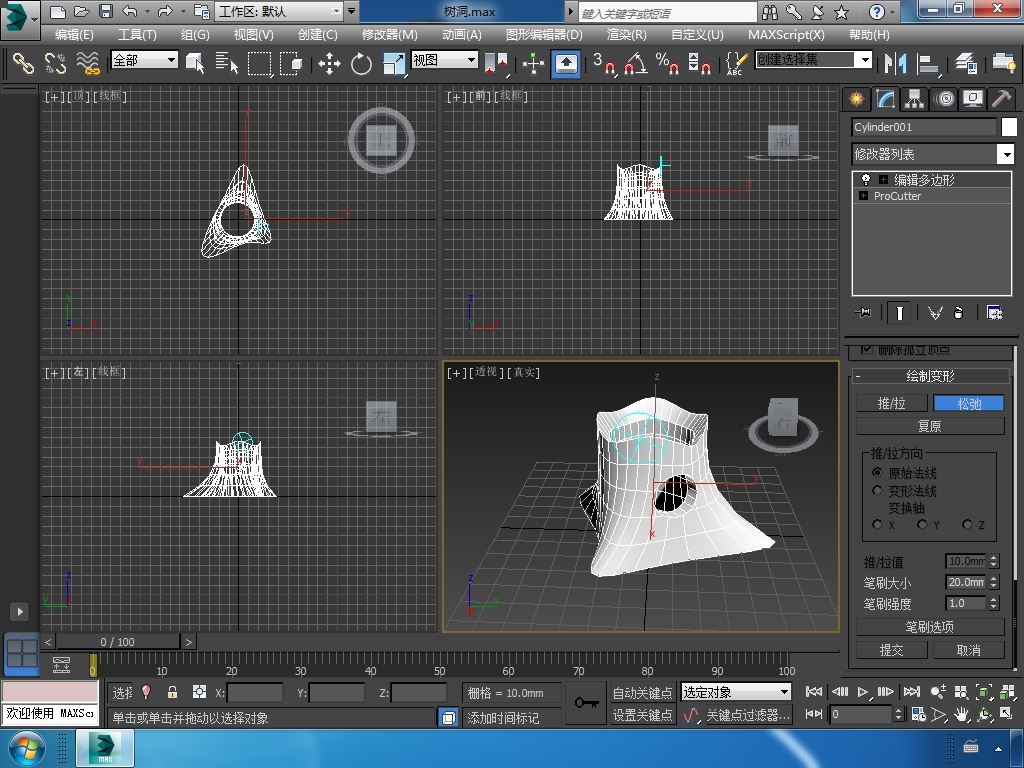This screenshot has height=768, width=1024.
Task: Click the object color swatch beside Cylinder001
Action: tap(1009, 127)
